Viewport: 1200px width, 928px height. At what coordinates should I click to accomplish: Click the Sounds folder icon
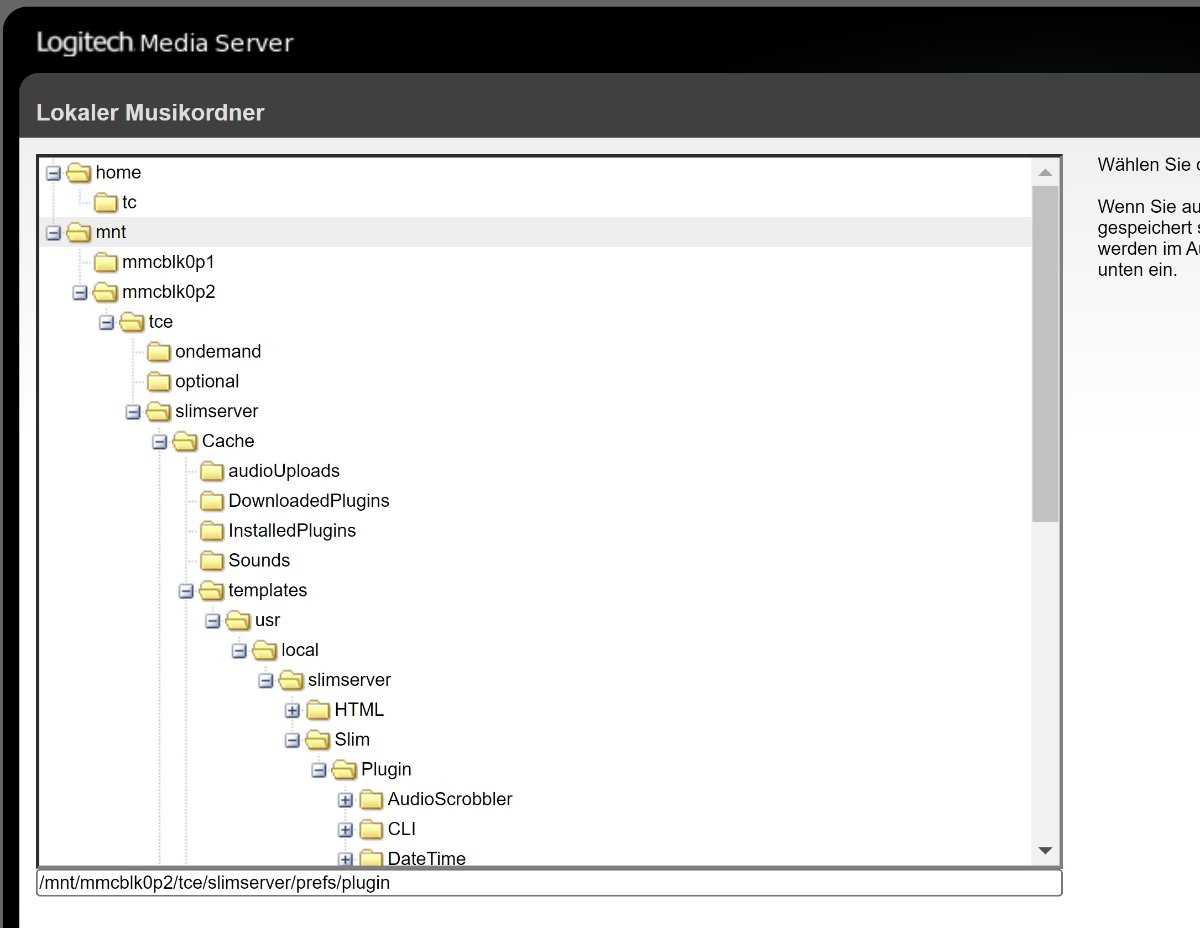pos(211,561)
